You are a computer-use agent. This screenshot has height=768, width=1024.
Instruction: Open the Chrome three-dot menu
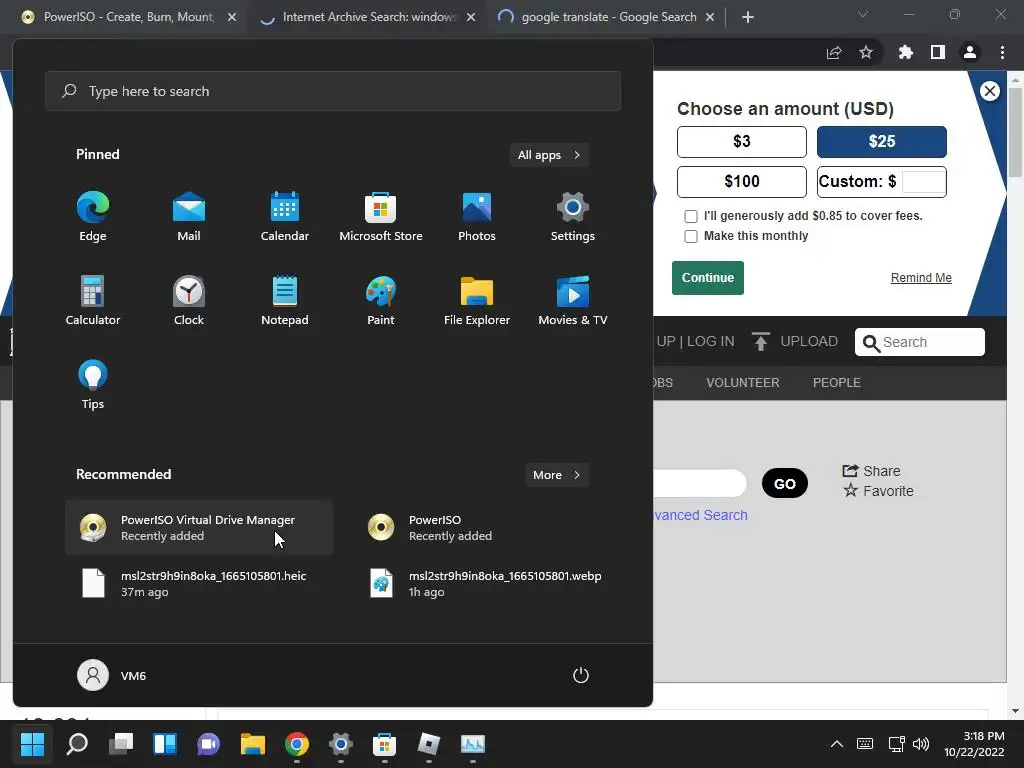[x=1002, y=52]
